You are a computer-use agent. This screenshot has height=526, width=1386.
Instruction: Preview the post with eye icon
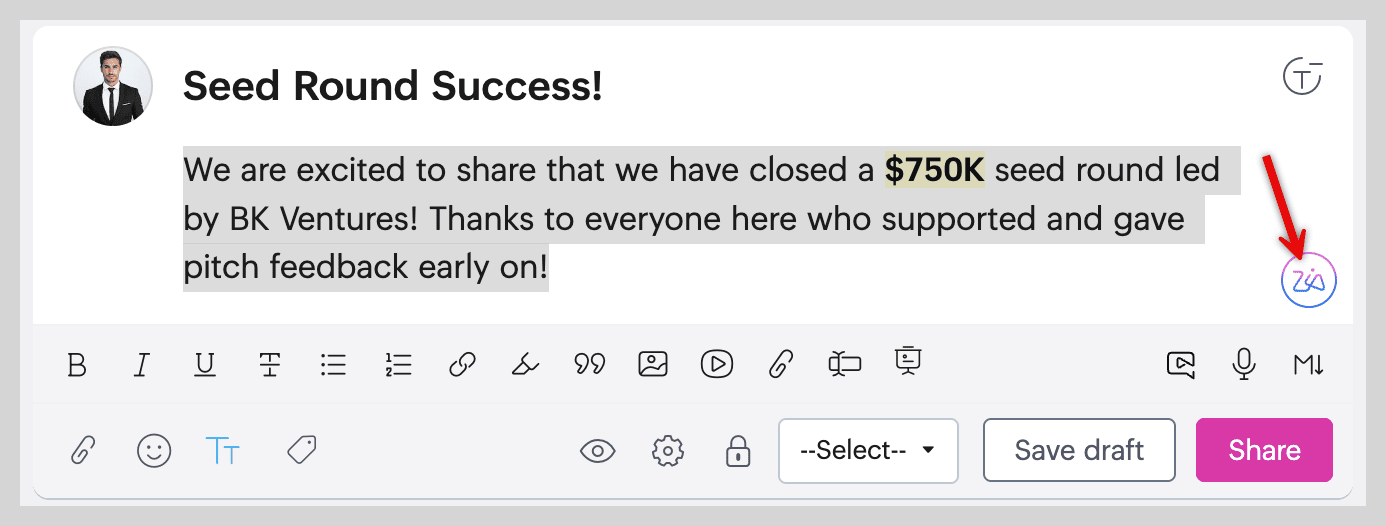tap(598, 451)
